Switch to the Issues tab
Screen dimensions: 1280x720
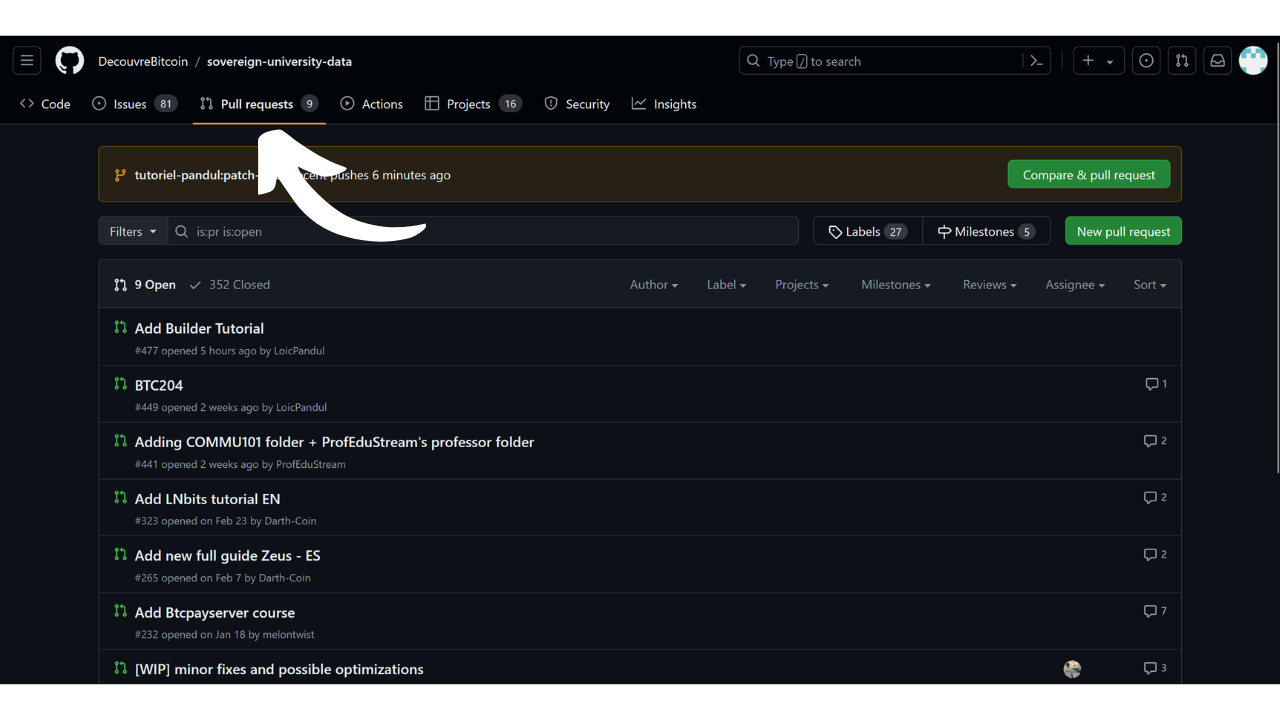coord(134,104)
